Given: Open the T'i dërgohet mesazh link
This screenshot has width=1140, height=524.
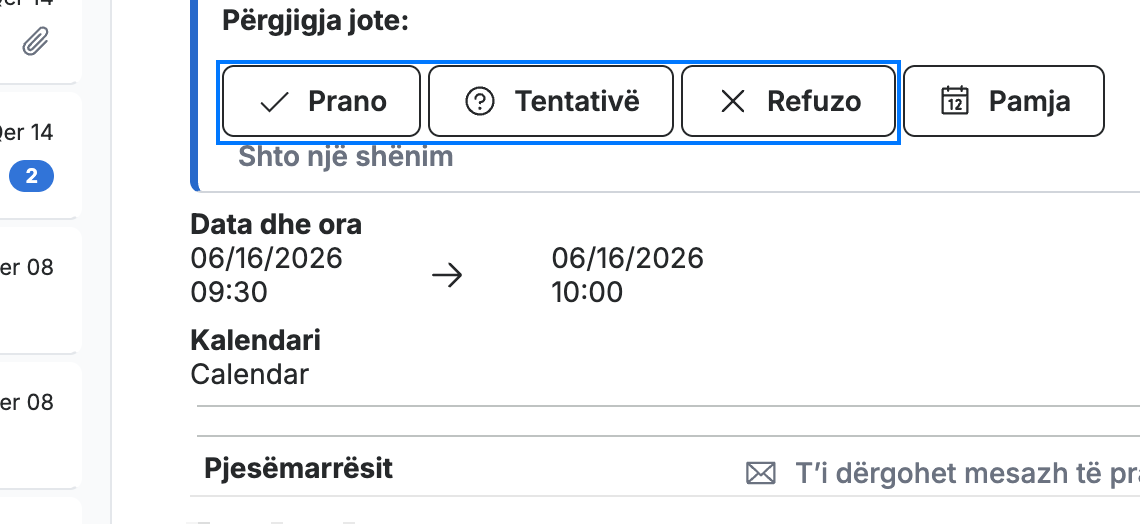Looking at the screenshot, I should pos(967,474).
